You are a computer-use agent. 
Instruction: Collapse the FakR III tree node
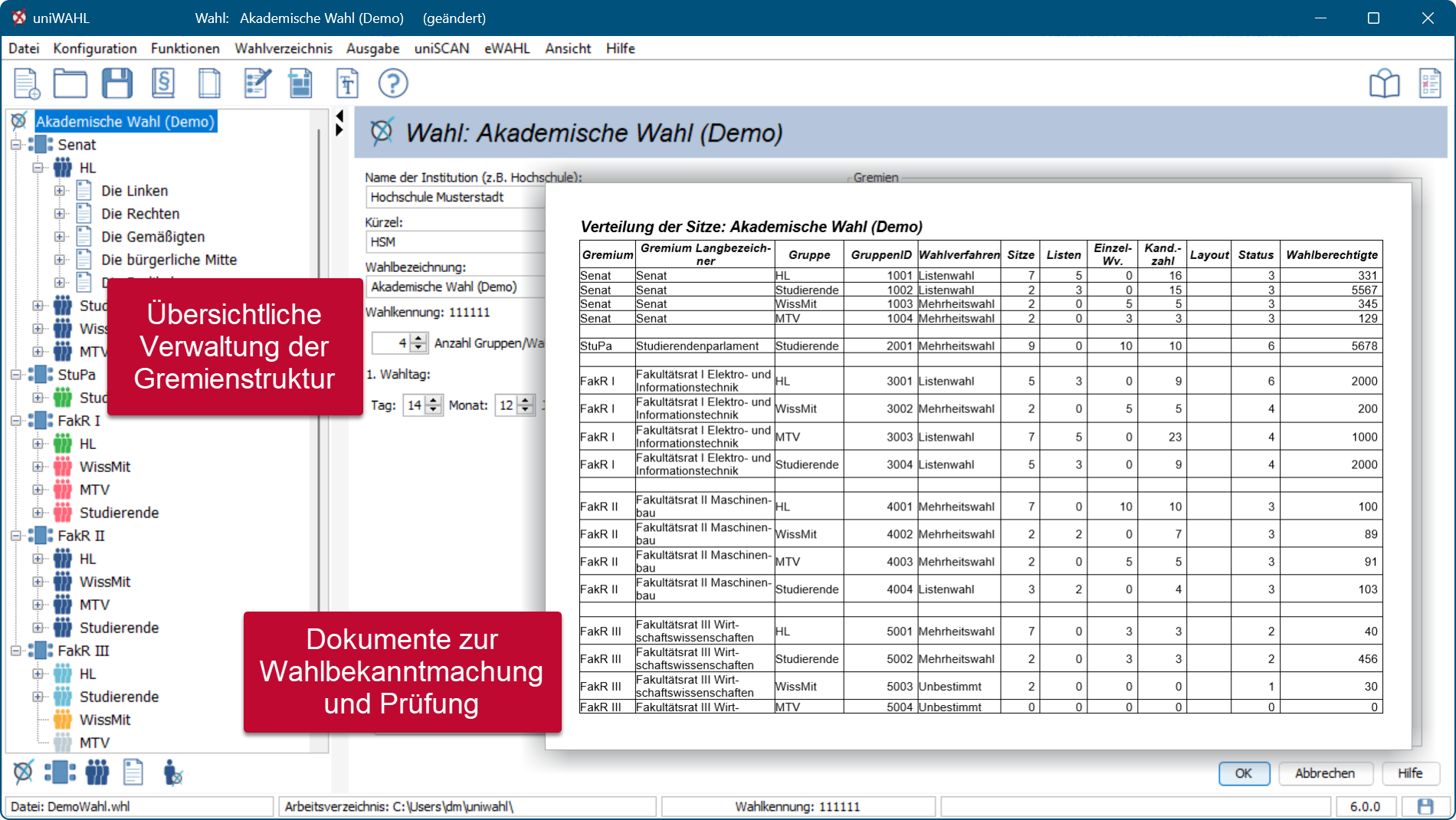click(15, 650)
